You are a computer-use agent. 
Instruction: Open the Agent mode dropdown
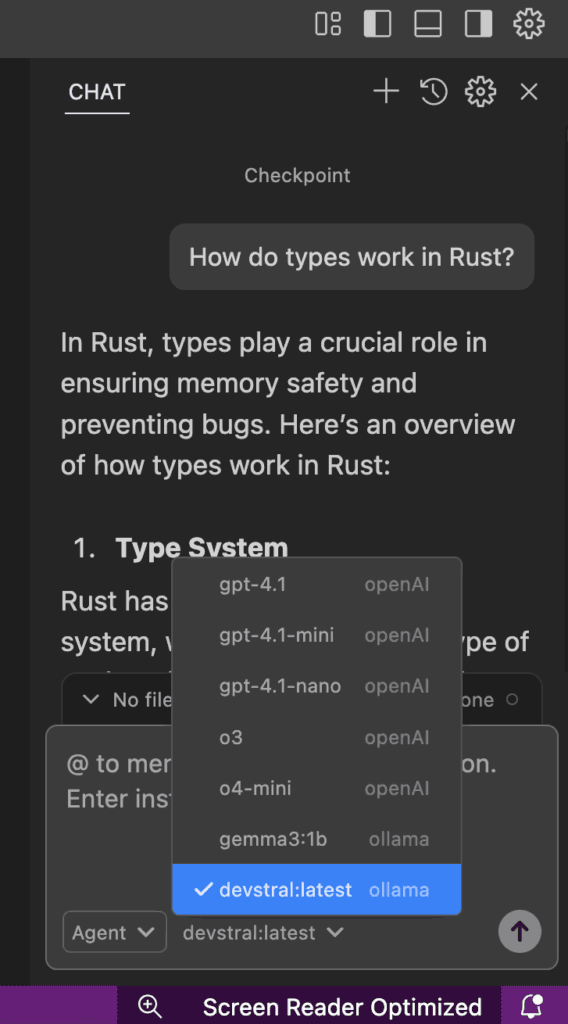point(114,932)
